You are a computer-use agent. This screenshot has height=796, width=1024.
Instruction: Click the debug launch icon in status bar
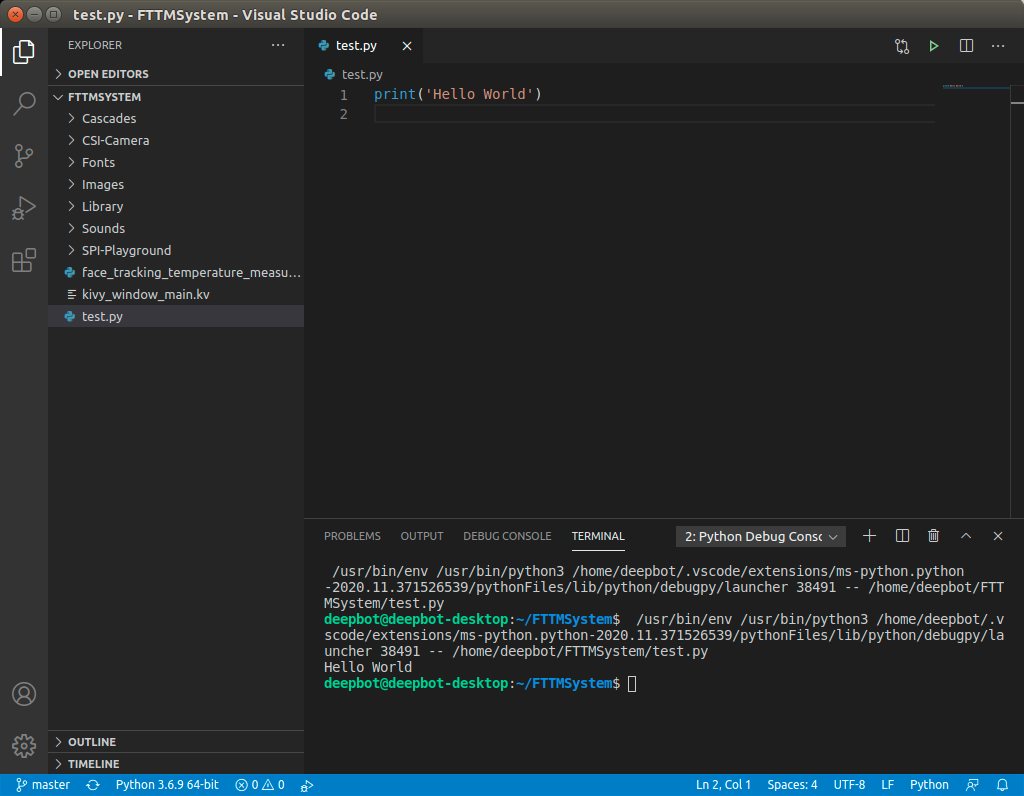306,785
